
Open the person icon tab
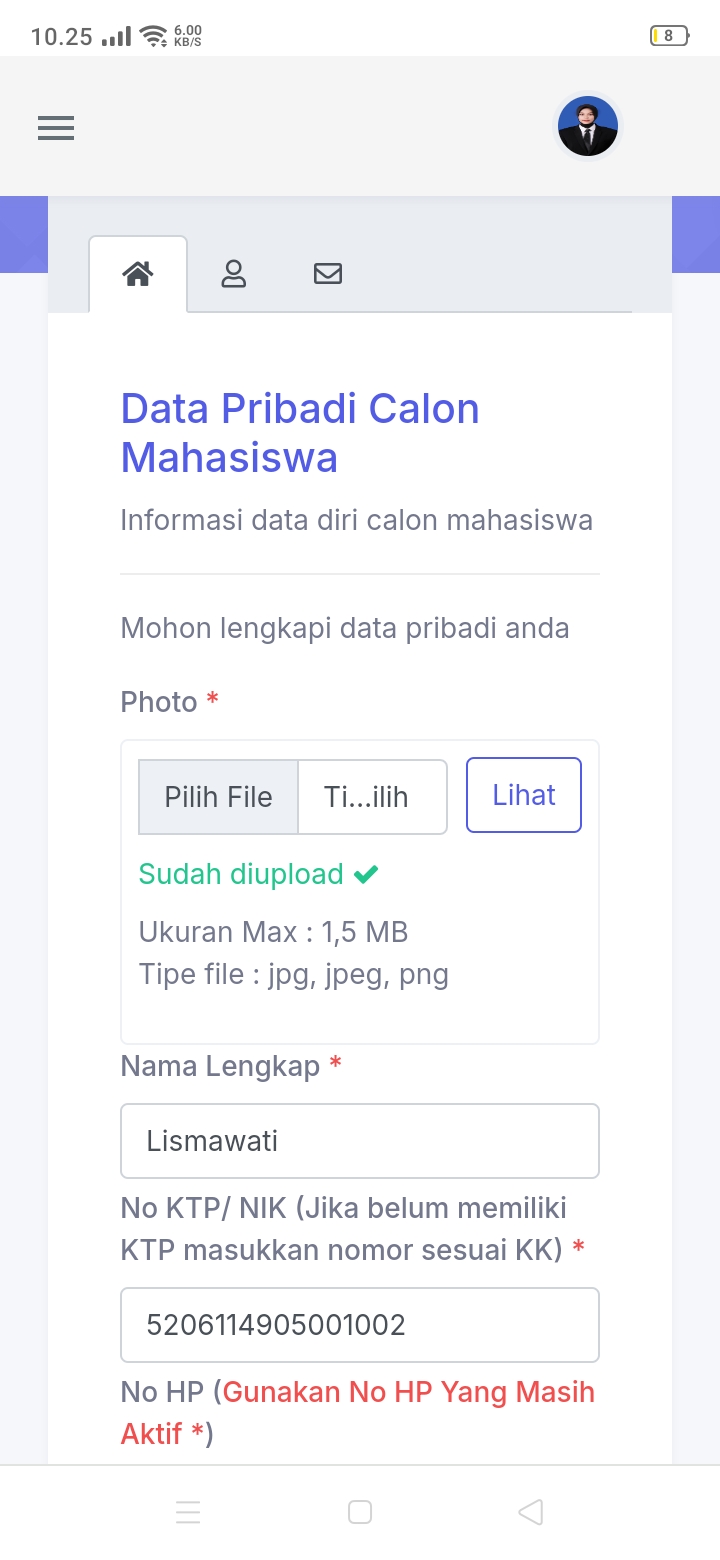[234, 273]
